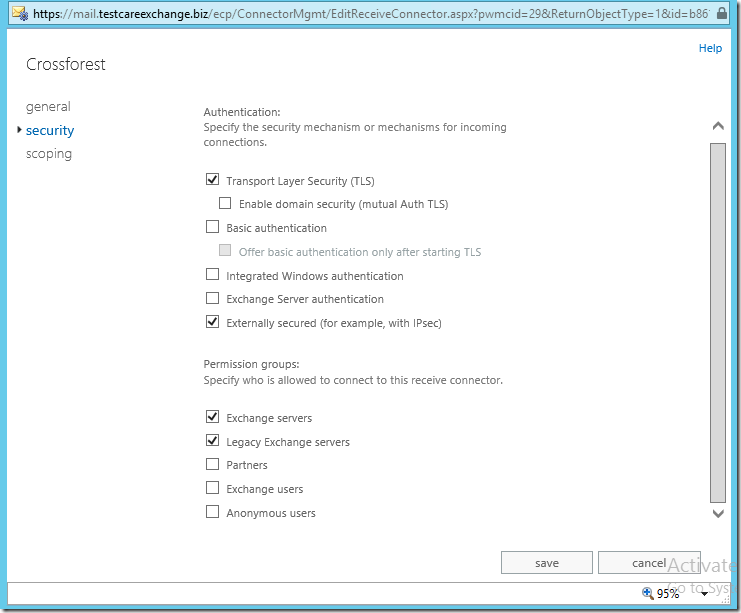
Task: Toggle Offer basic authentication only after TLS
Action: 225,250
